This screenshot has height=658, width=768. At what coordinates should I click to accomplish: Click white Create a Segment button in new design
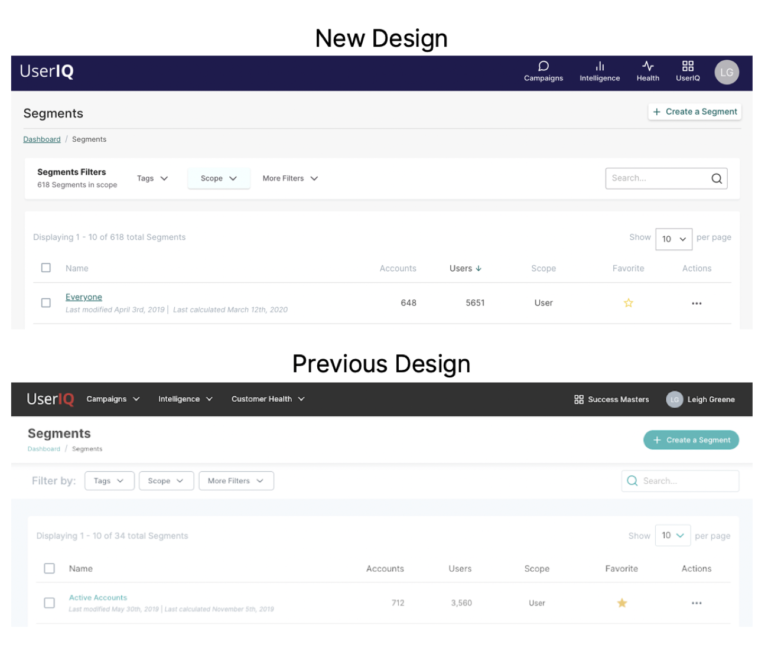(x=695, y=112)
